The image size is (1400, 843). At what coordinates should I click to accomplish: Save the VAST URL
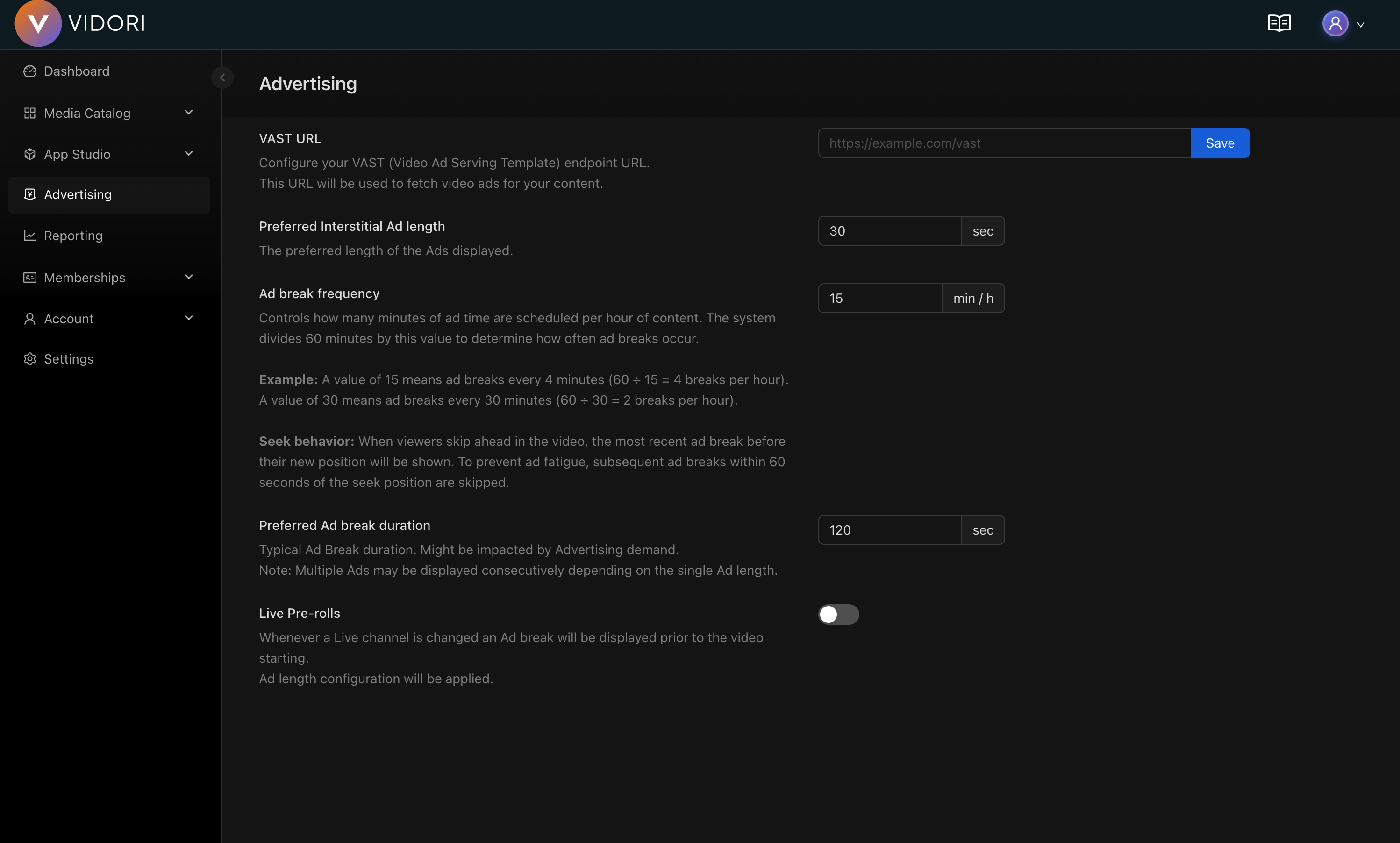pyautogui.click(x=1219, y=143)
